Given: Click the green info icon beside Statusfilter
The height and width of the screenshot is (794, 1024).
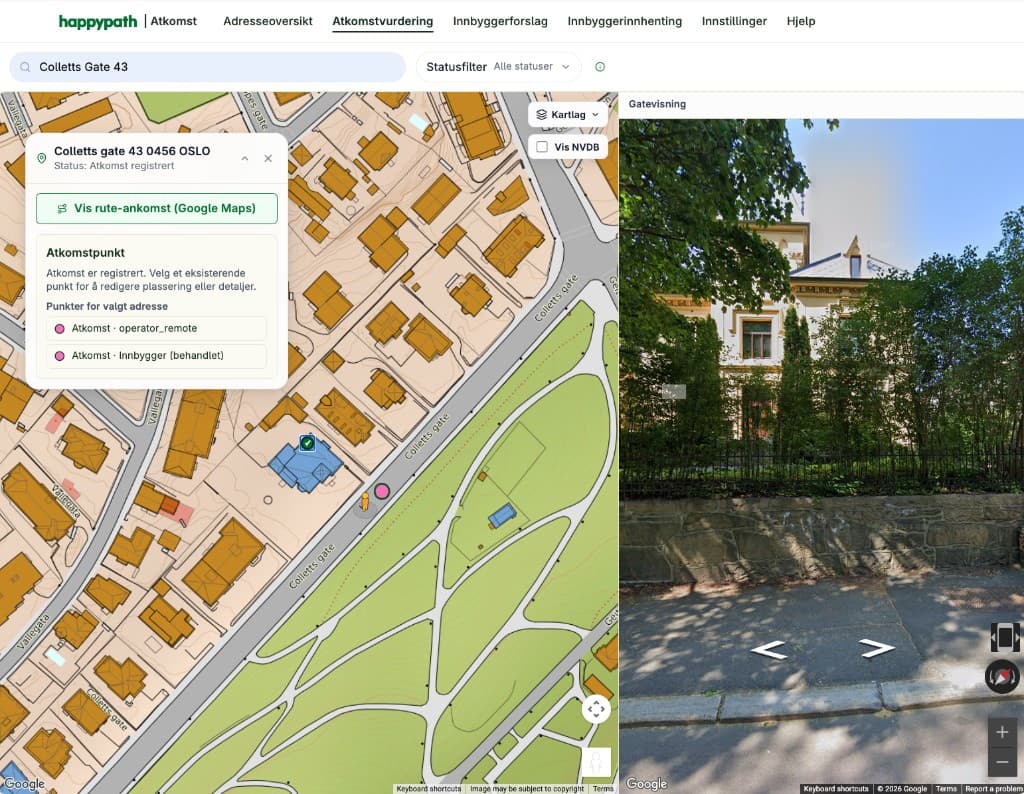Looking at the screenshot, I should (600, 67).
